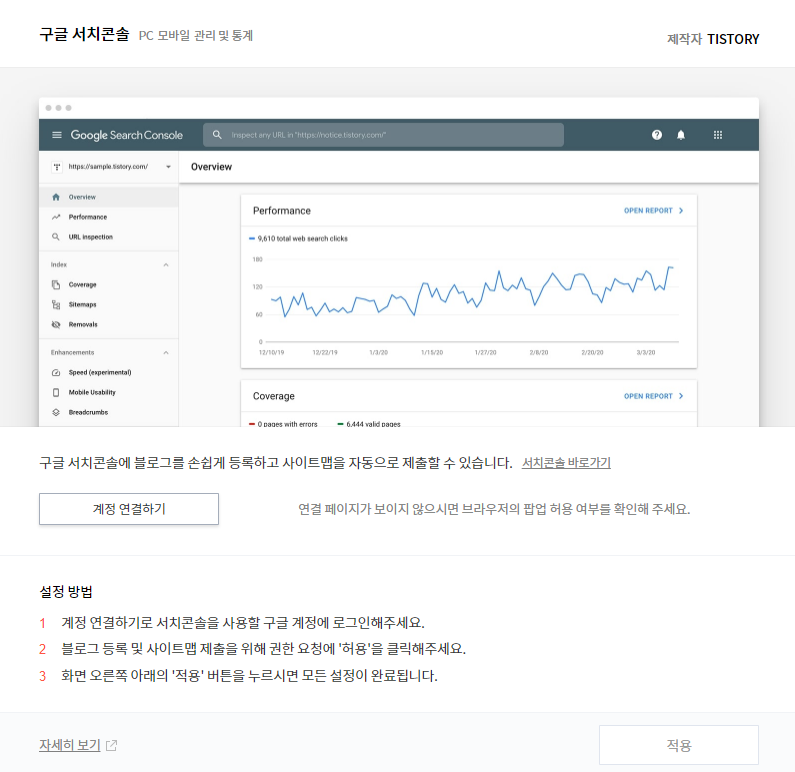Click the Inspect any URL search field
The height and width of the screenshot is (772, 795).
(383, 135)
